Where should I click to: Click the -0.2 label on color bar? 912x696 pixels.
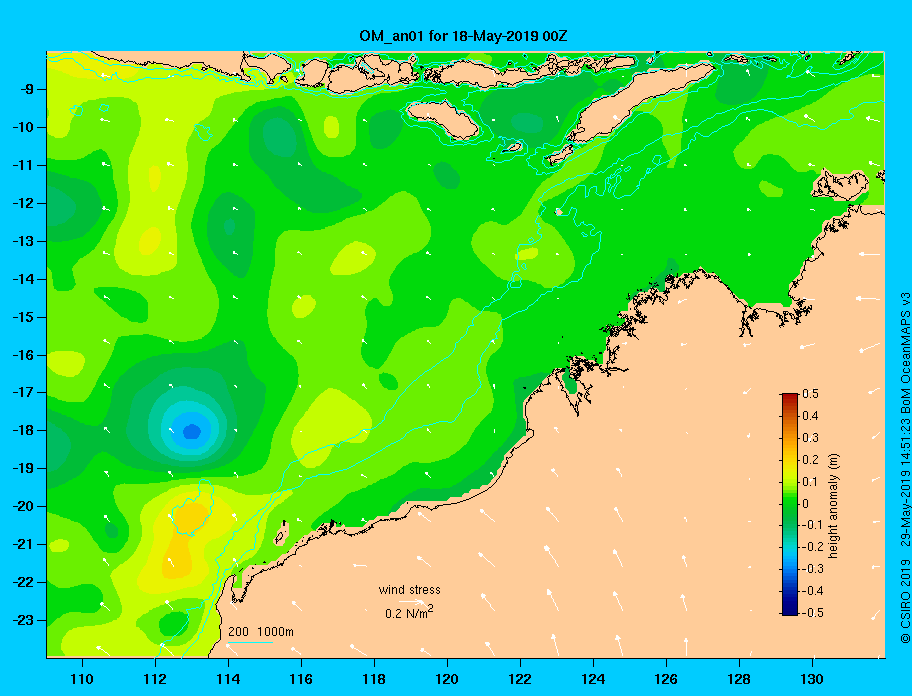click(813, 547)
